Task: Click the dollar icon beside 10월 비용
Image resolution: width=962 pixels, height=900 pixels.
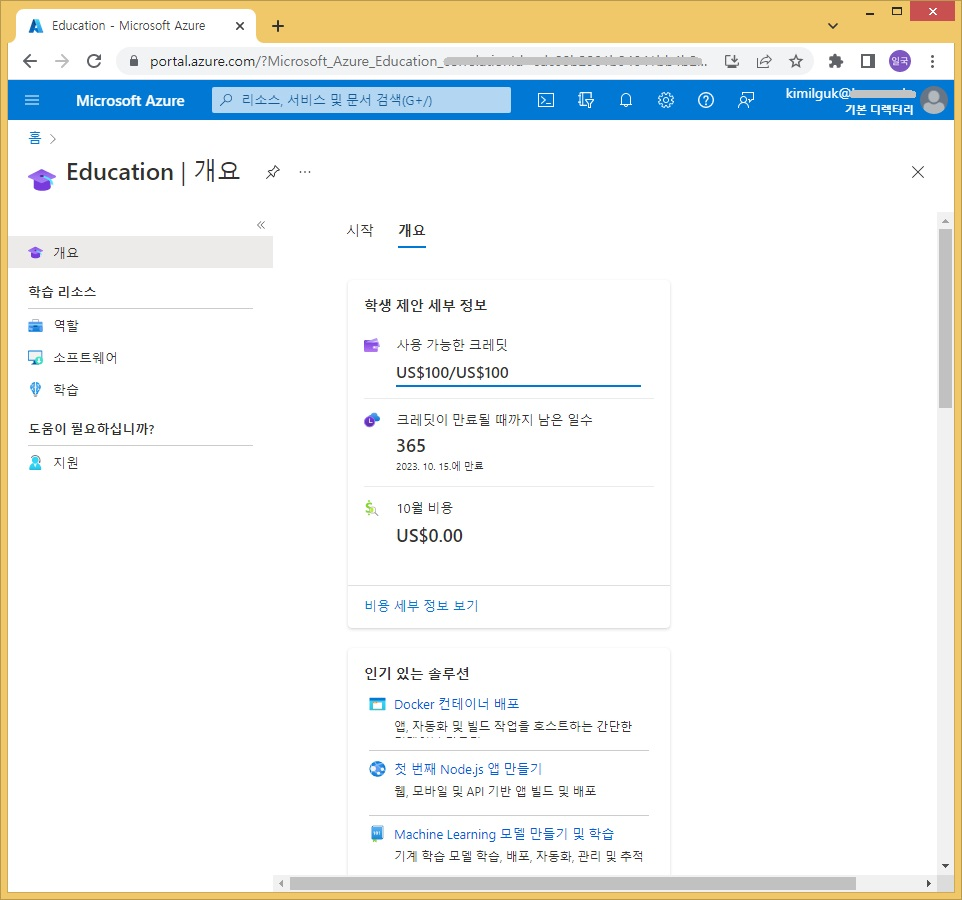Action: pos(371,508)
